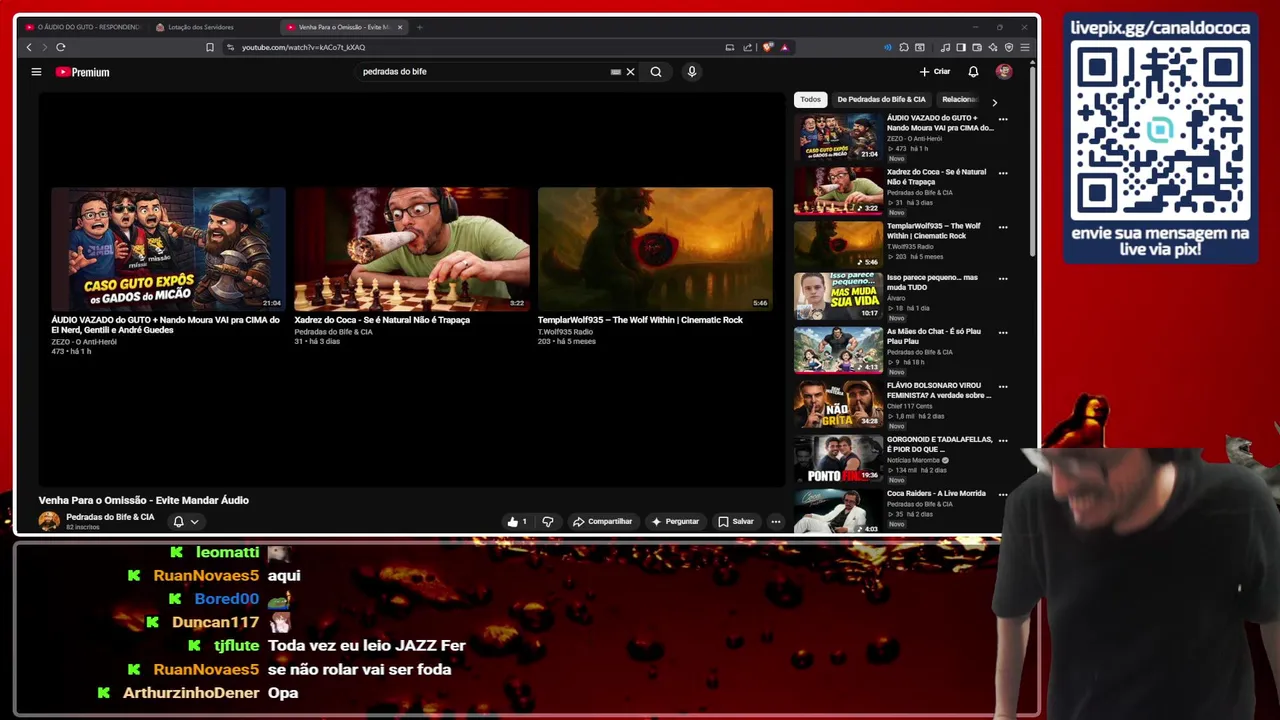Viewport: 1280px width, 720px height.
Task: Click ZEZO - O Anti-Herói channel under end-screen video
Action: coord(84,342)
